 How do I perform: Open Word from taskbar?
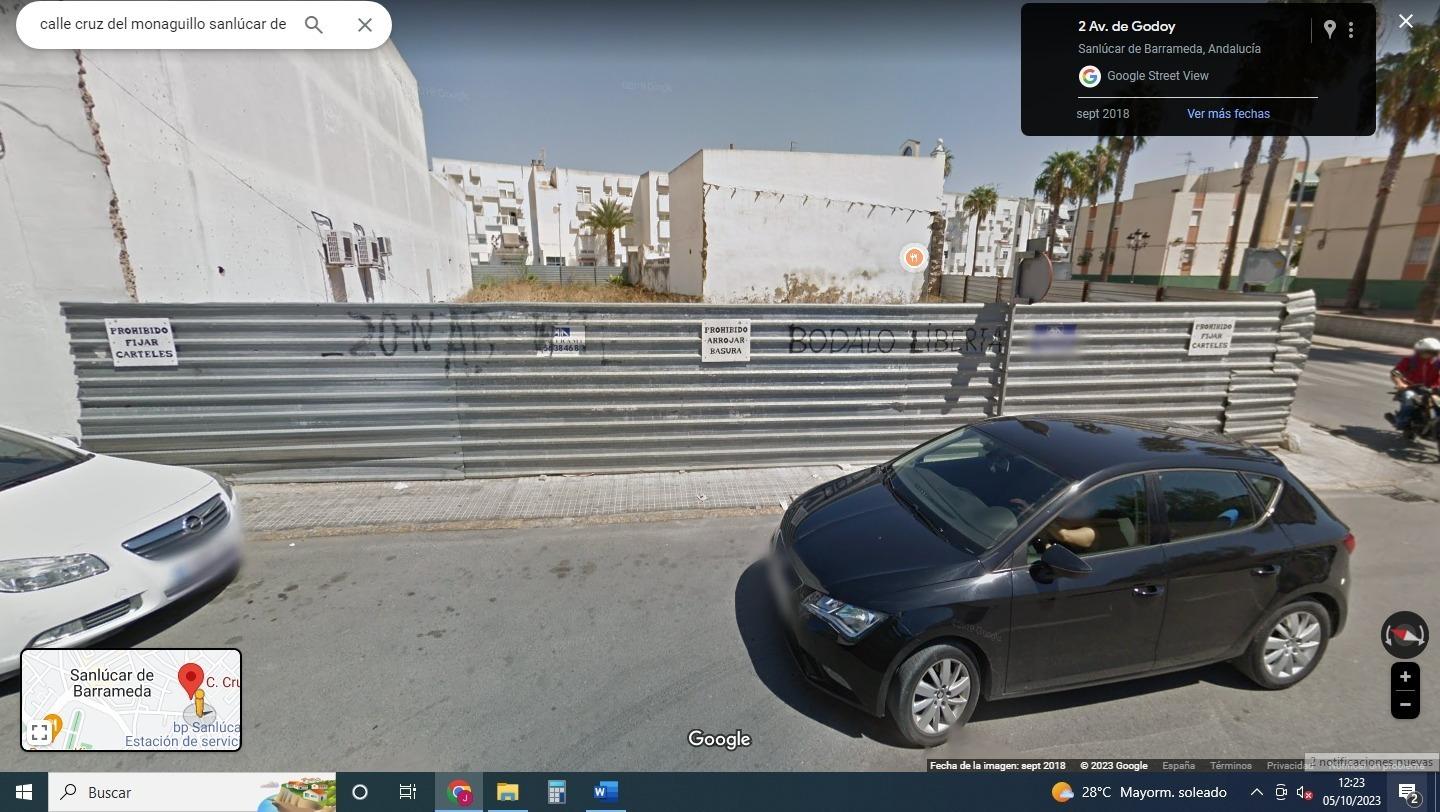click(x=605, y=792)
